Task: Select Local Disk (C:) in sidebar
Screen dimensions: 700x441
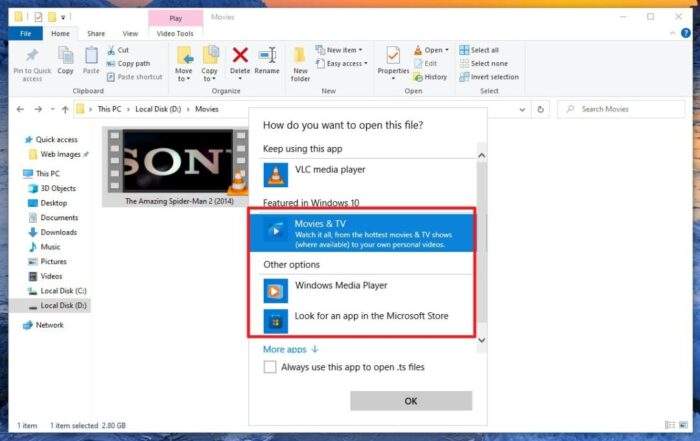Action: click(x=63, y=291)
